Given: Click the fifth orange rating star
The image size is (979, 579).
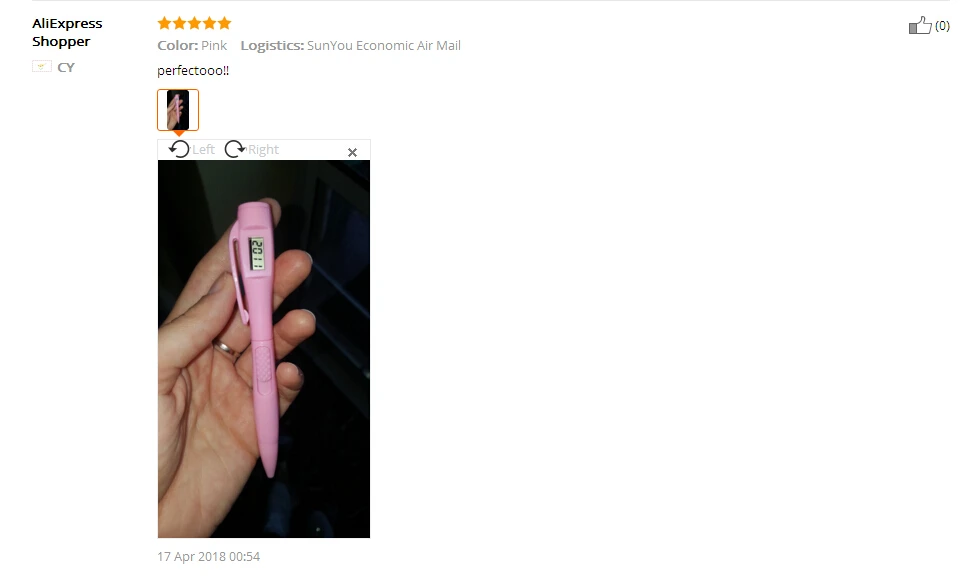Looking at the screenshot, I should point(224,23).
